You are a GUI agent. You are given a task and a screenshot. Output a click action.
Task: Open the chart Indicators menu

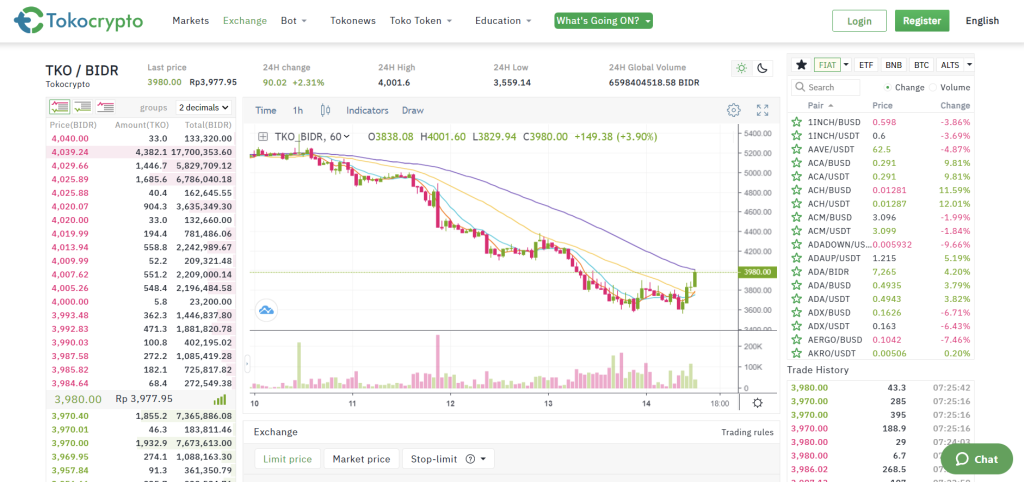[367, 110]
